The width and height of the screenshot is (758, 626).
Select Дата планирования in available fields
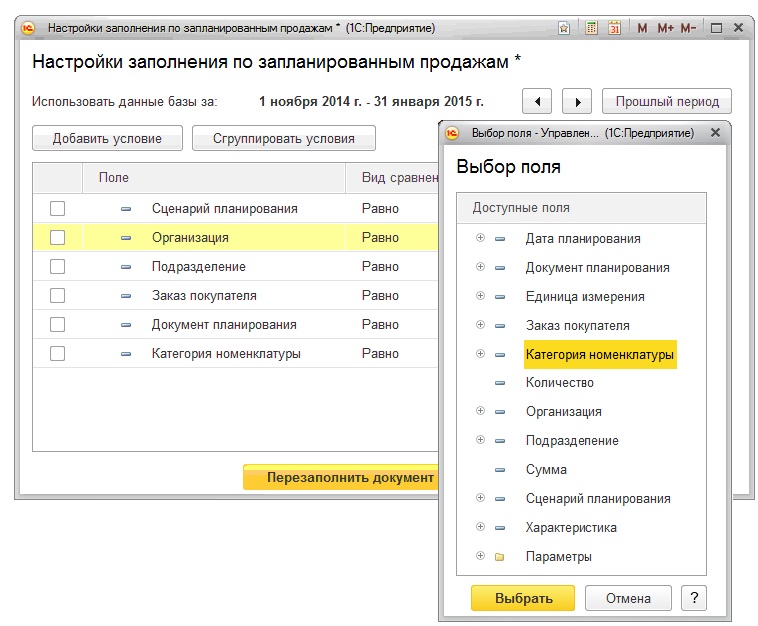(583, 238)
